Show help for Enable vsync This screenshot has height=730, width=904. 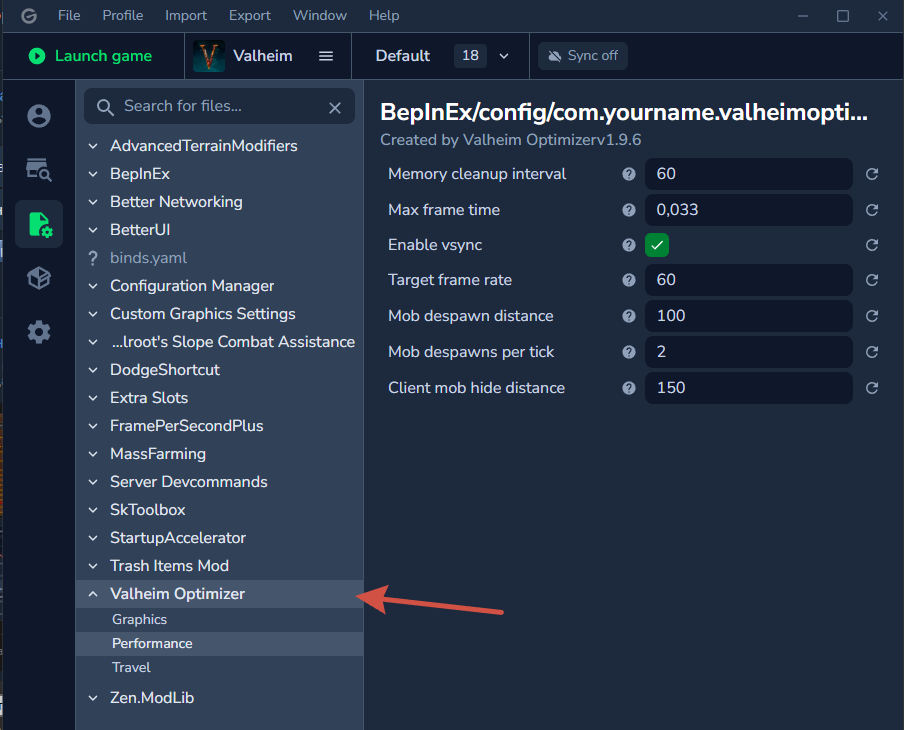click(x=628, y=245)
